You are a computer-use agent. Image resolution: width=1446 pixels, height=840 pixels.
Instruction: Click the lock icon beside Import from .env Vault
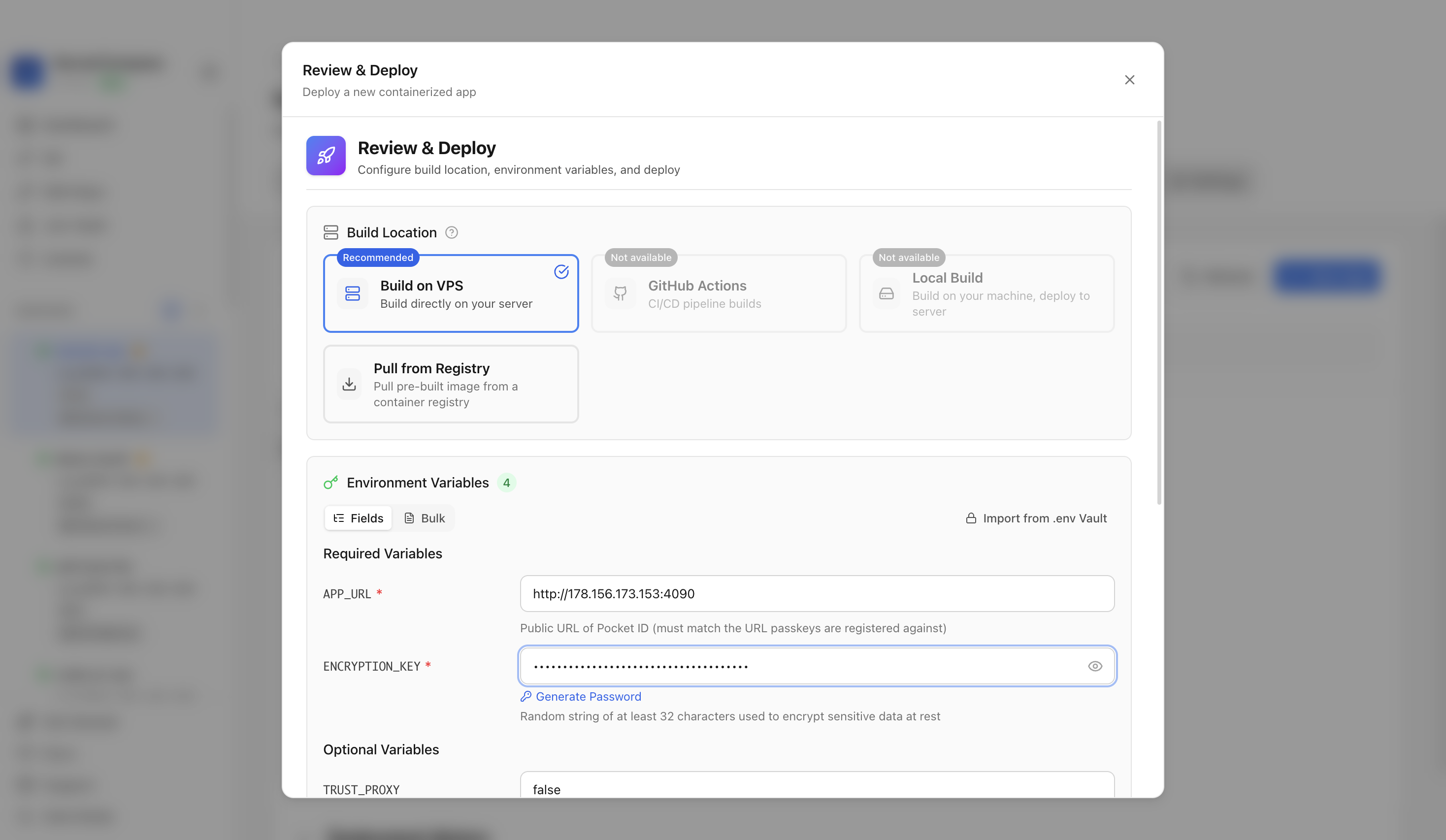pyautogui.click(x=971, y=518)
